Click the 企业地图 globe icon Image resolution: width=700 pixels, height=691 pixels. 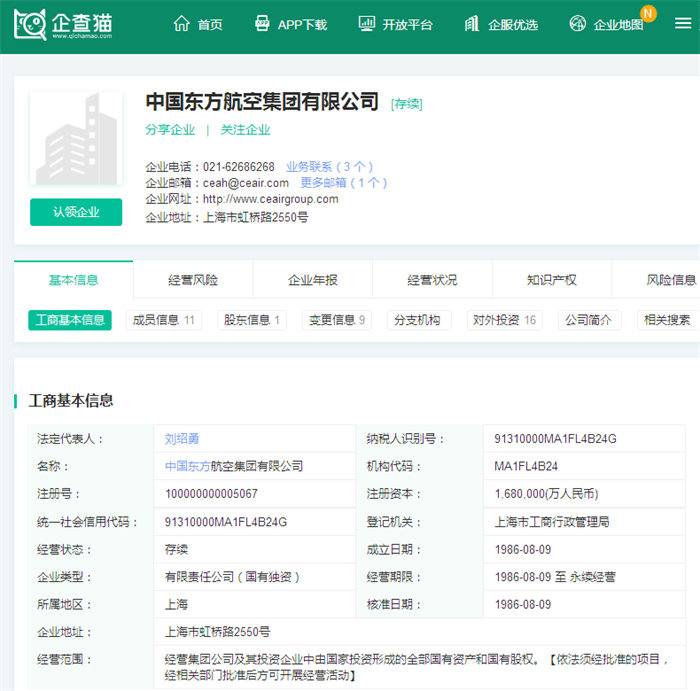click(x=578, y=24)
